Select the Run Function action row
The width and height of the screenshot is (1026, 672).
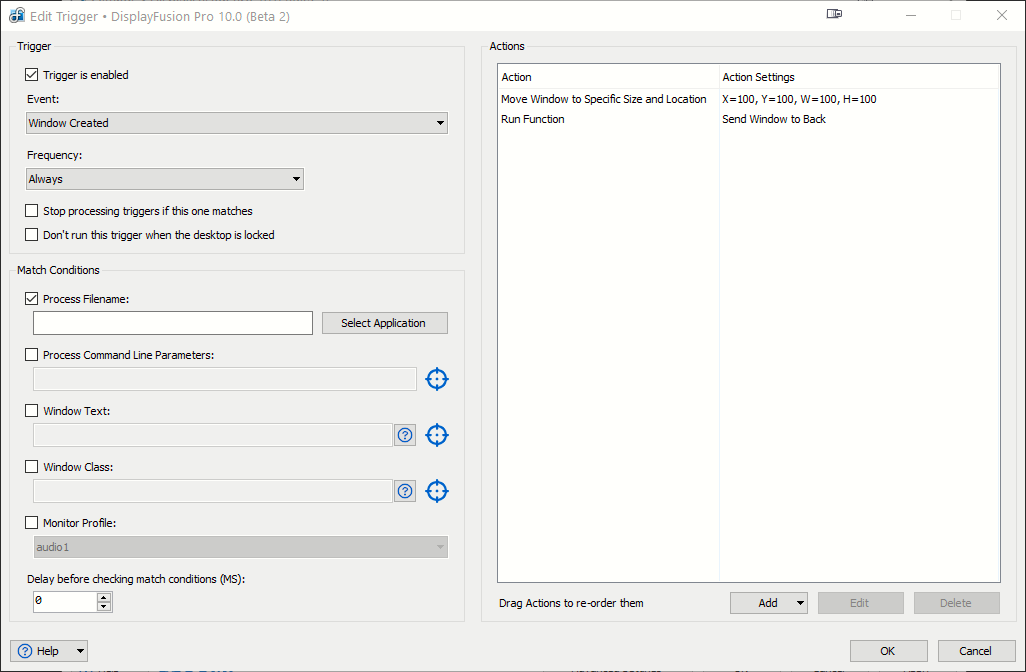point(533,119)
